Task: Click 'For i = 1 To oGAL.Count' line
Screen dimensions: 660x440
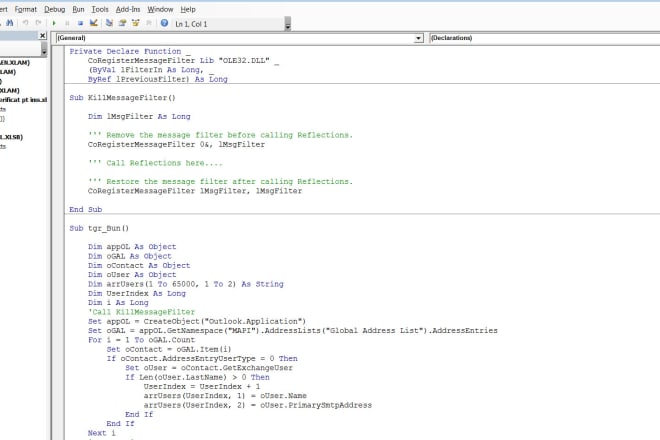Action: pyautogui.click(x=141, y=340)
